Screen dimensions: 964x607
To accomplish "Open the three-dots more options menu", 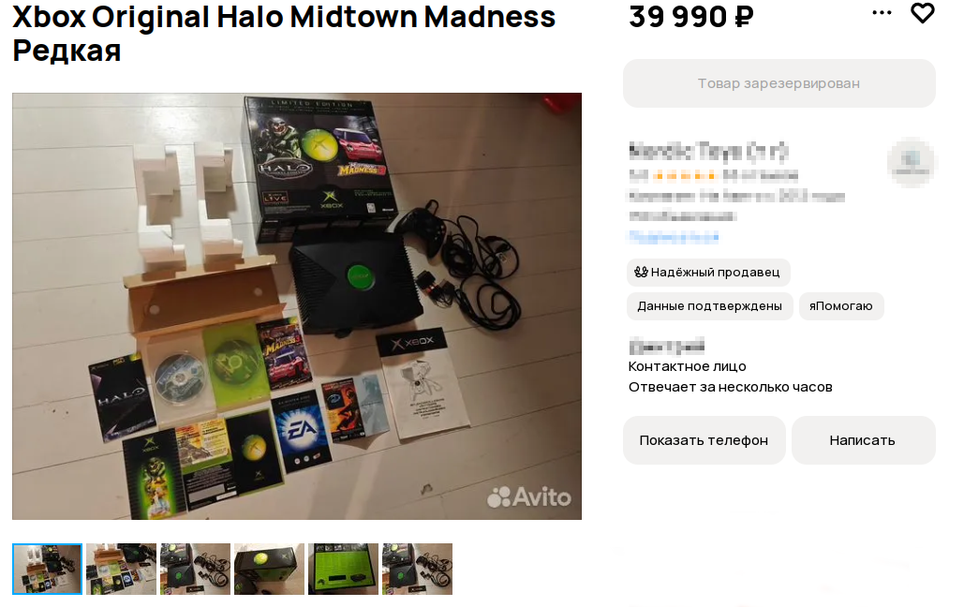I will [882, 13].
